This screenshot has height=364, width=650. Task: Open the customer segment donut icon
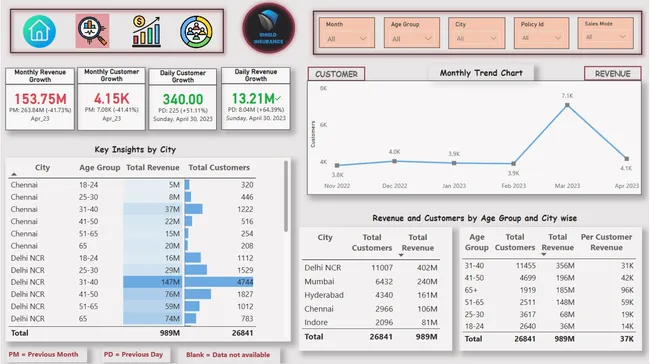pyautogui.click(x=196, y=32)
